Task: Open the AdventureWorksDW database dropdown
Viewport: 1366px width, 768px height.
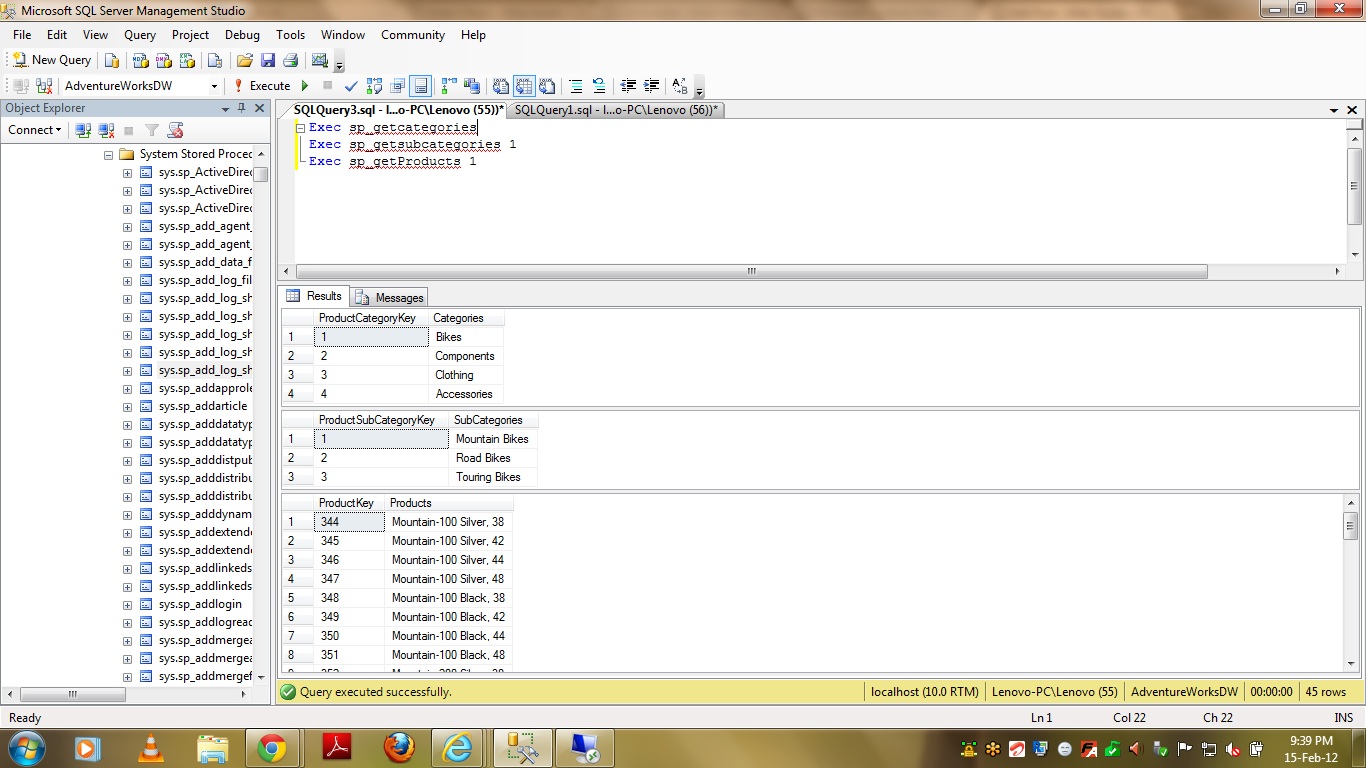Action: click(x=214, y=86)
